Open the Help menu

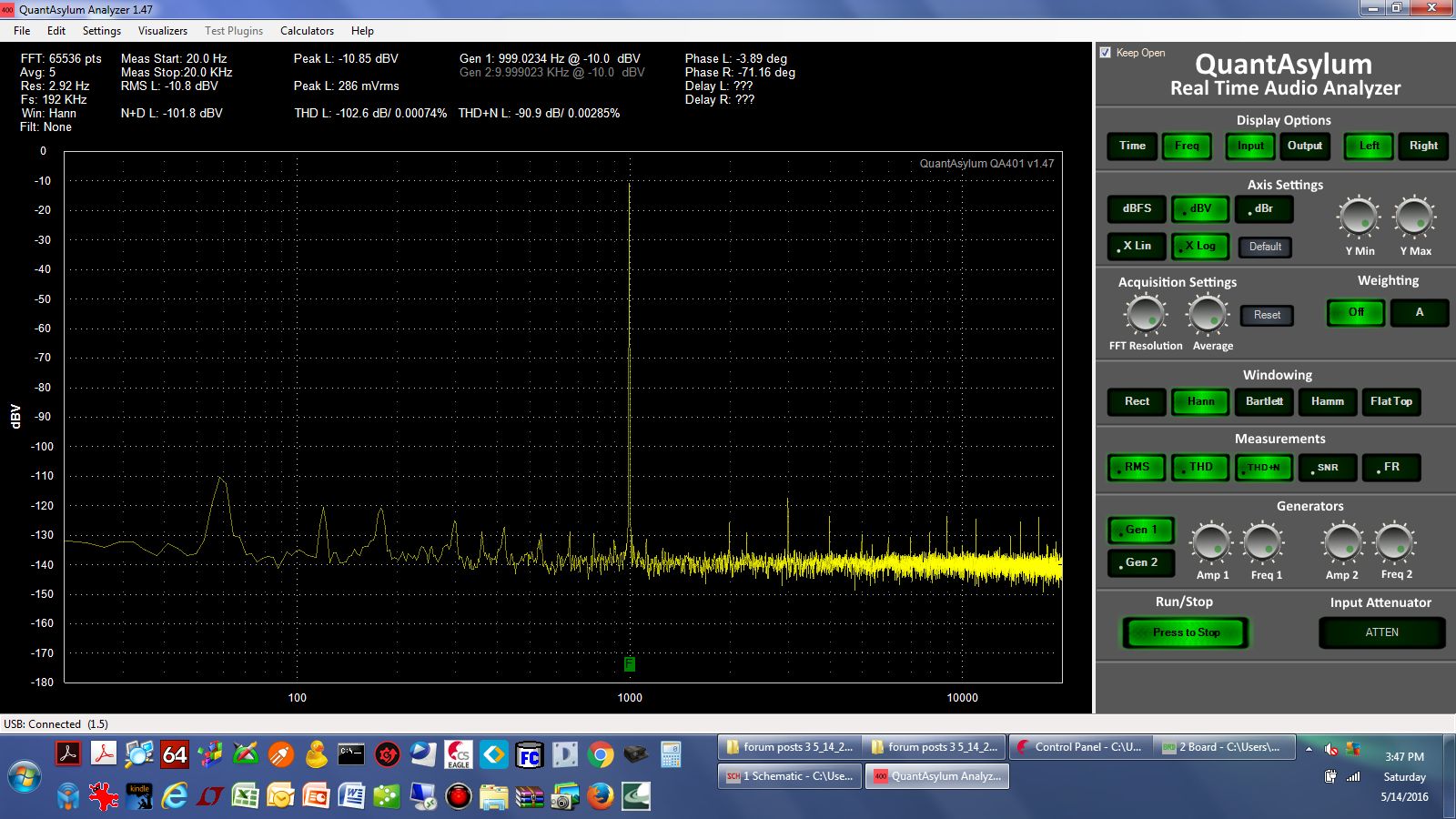(362, 30)
